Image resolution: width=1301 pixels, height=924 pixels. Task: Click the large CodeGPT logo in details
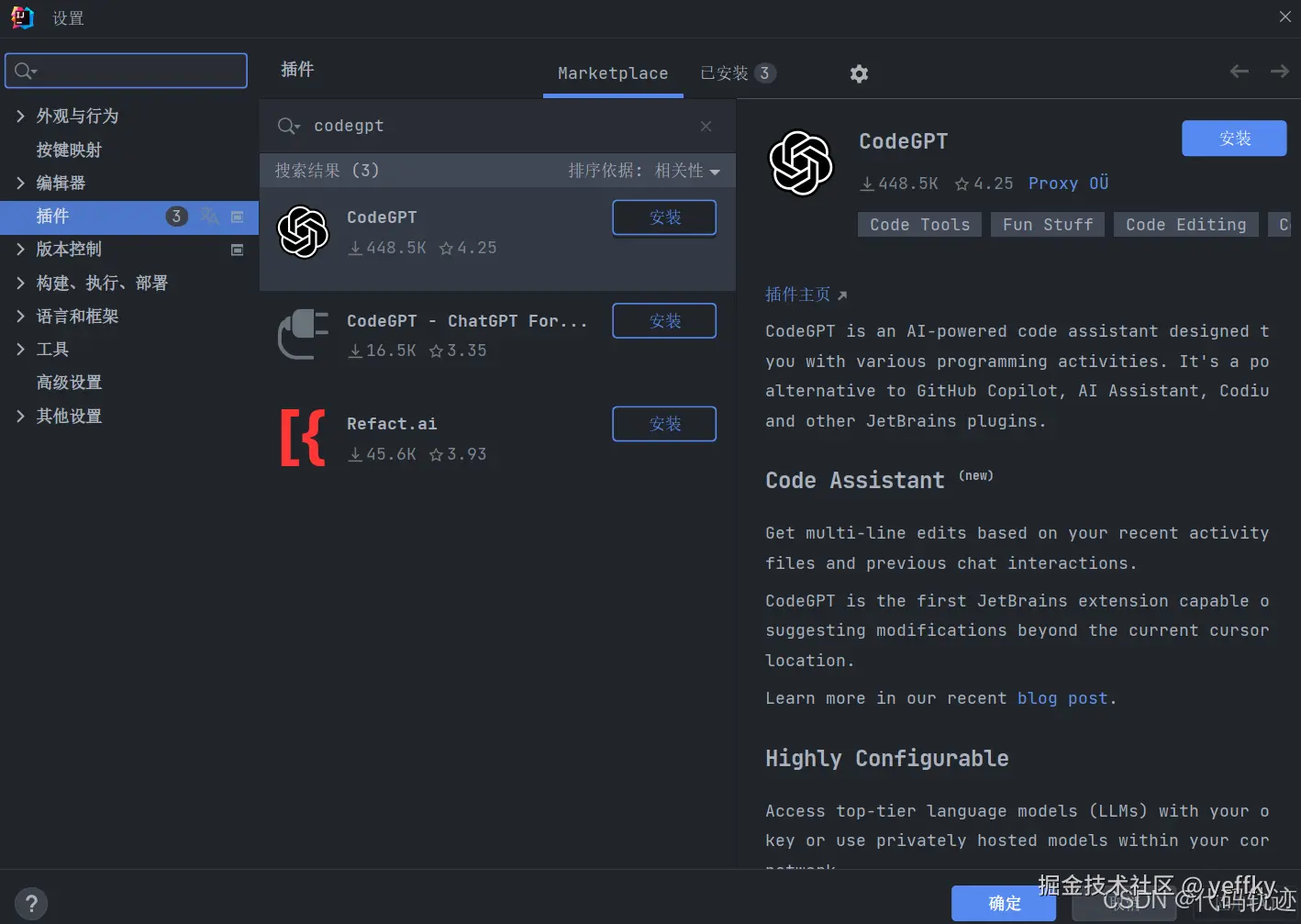(x=801, y=163)
